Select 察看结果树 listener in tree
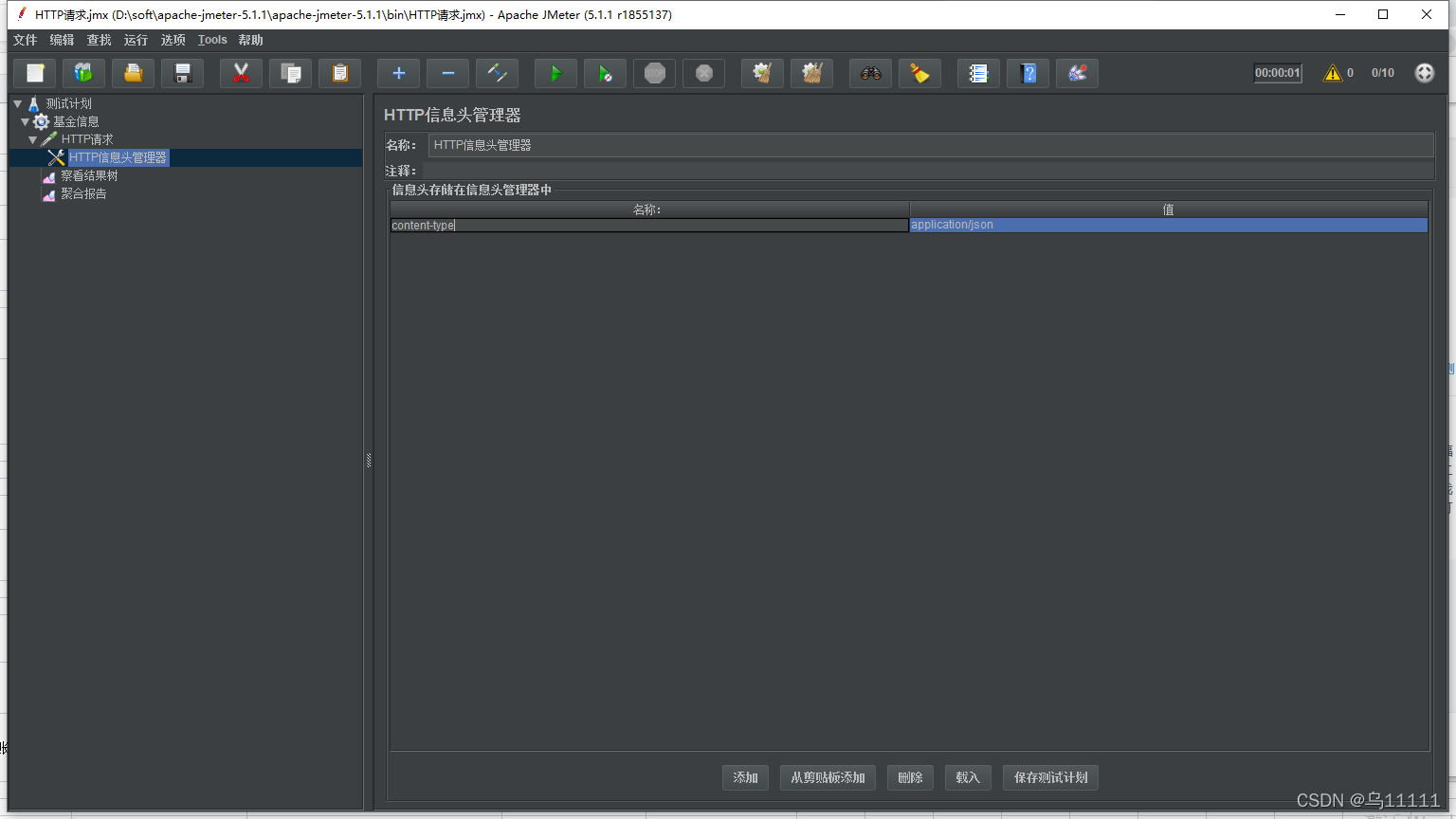 point(89,175)
